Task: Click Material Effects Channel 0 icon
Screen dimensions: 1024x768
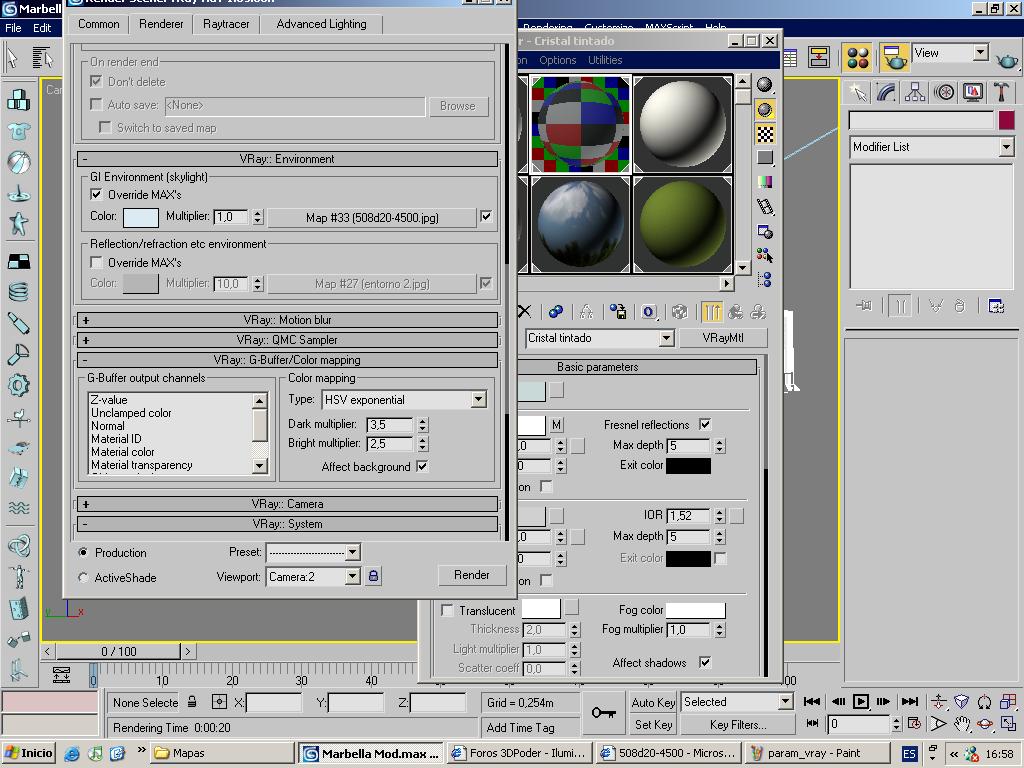Action: (648, 312)
